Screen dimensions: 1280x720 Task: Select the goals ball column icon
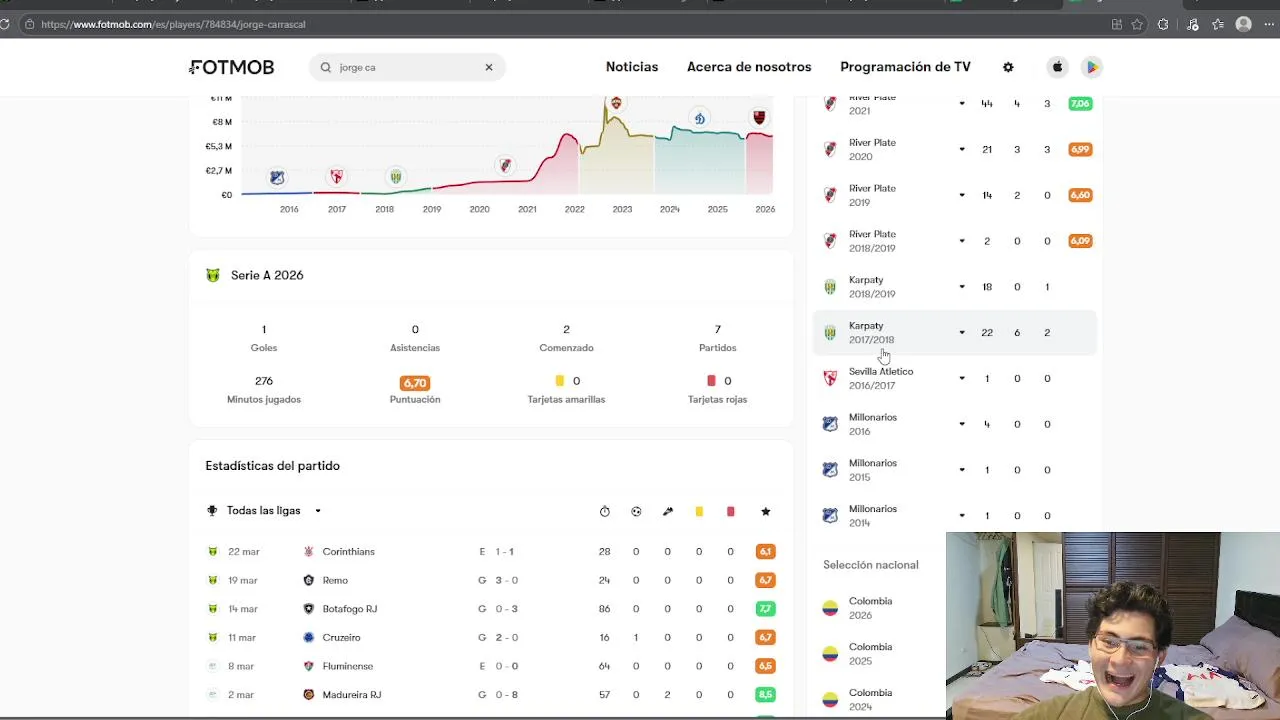(x=636, y=511)
